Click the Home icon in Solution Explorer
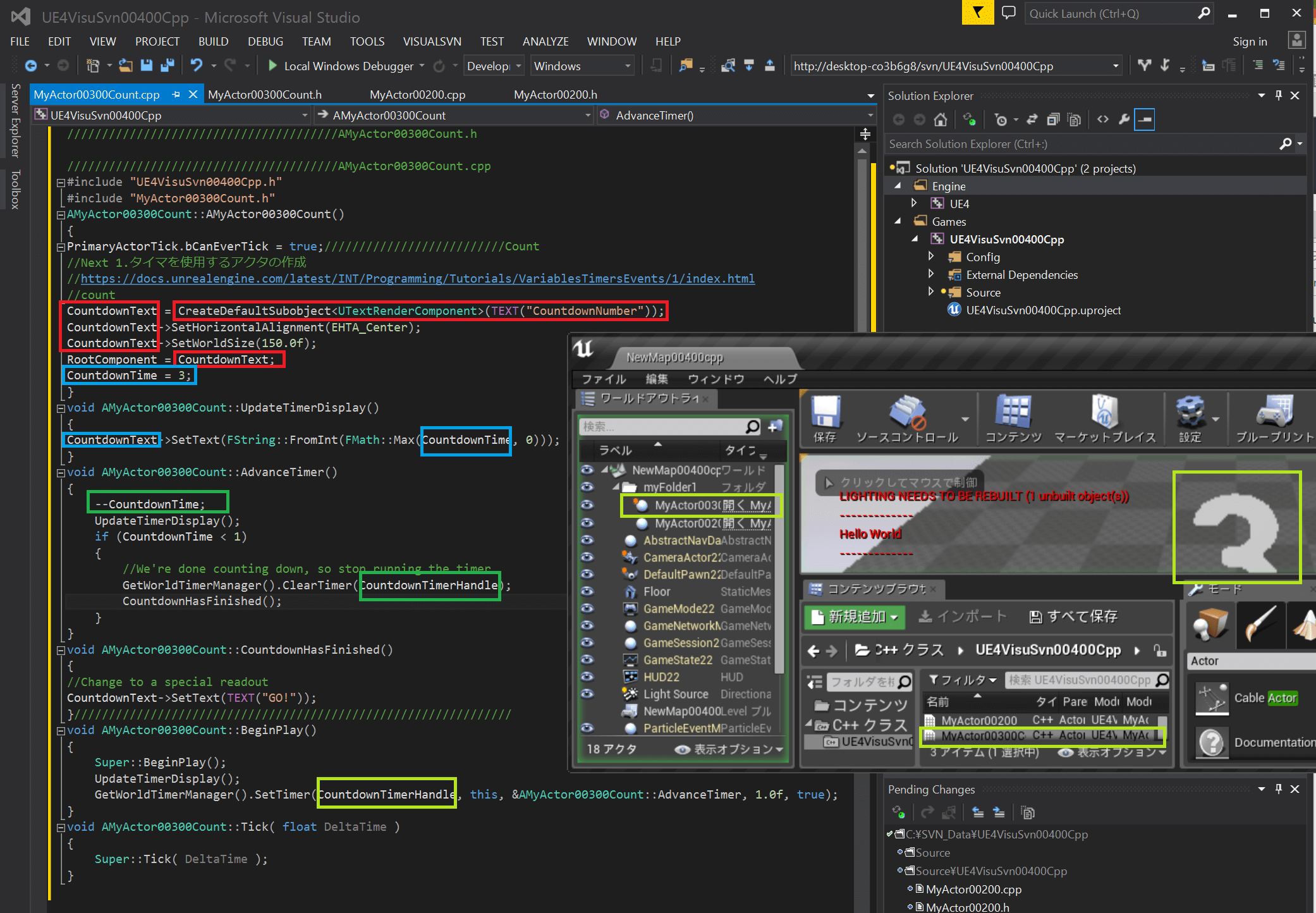The image size is (1316, 913). click(941, 119)
